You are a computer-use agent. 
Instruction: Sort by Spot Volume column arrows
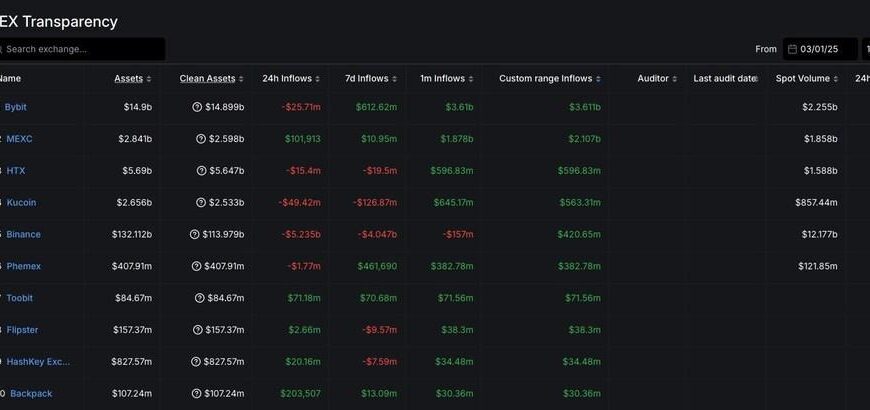click(x=835, y=79)
